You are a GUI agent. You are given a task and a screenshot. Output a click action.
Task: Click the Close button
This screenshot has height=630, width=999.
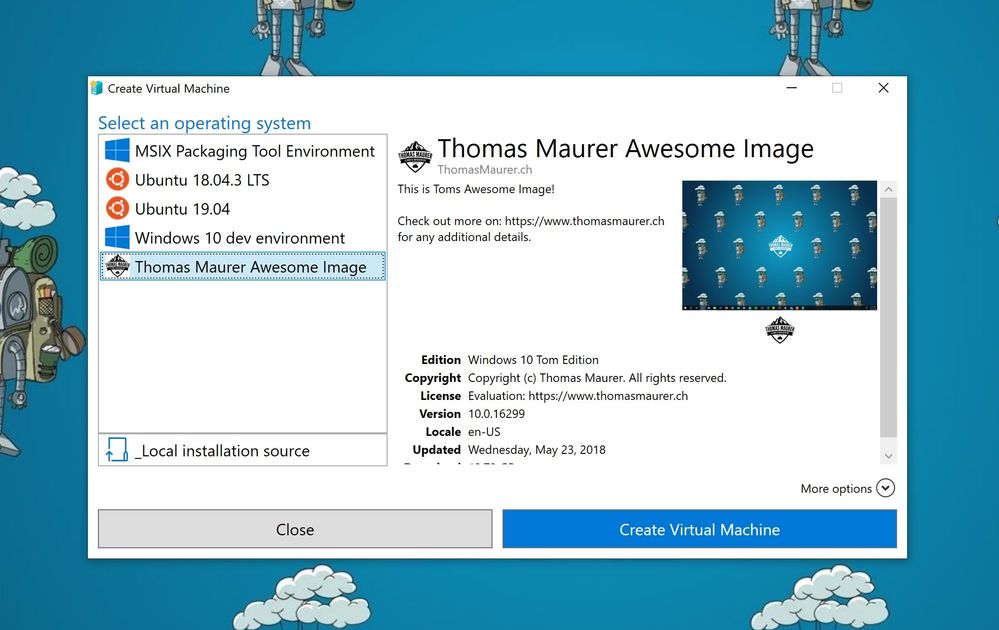[295, 529]
